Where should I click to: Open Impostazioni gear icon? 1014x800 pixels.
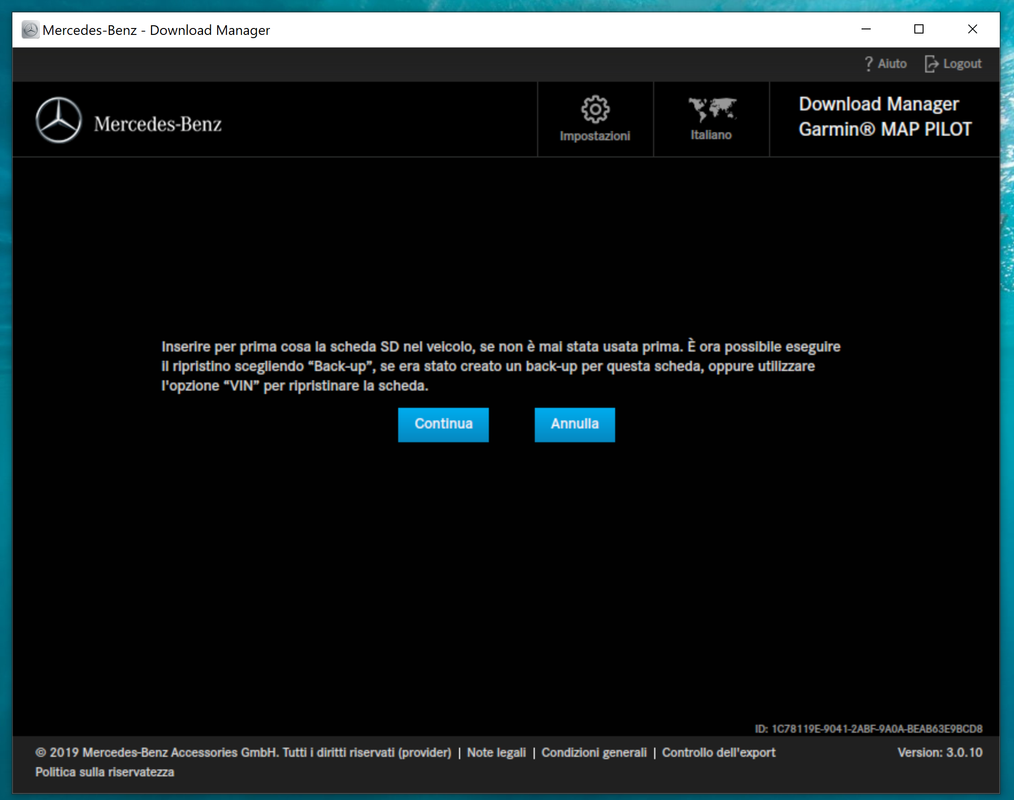click(595, 109)
